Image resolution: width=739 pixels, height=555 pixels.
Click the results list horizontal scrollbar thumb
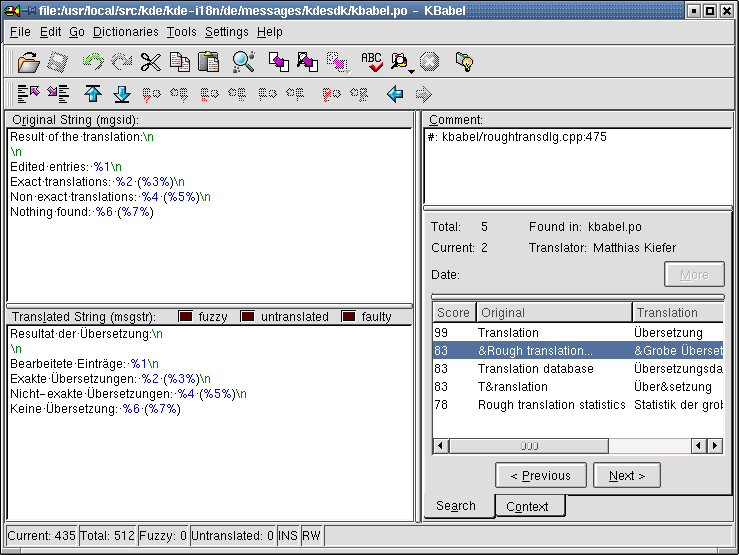(529, 446)
